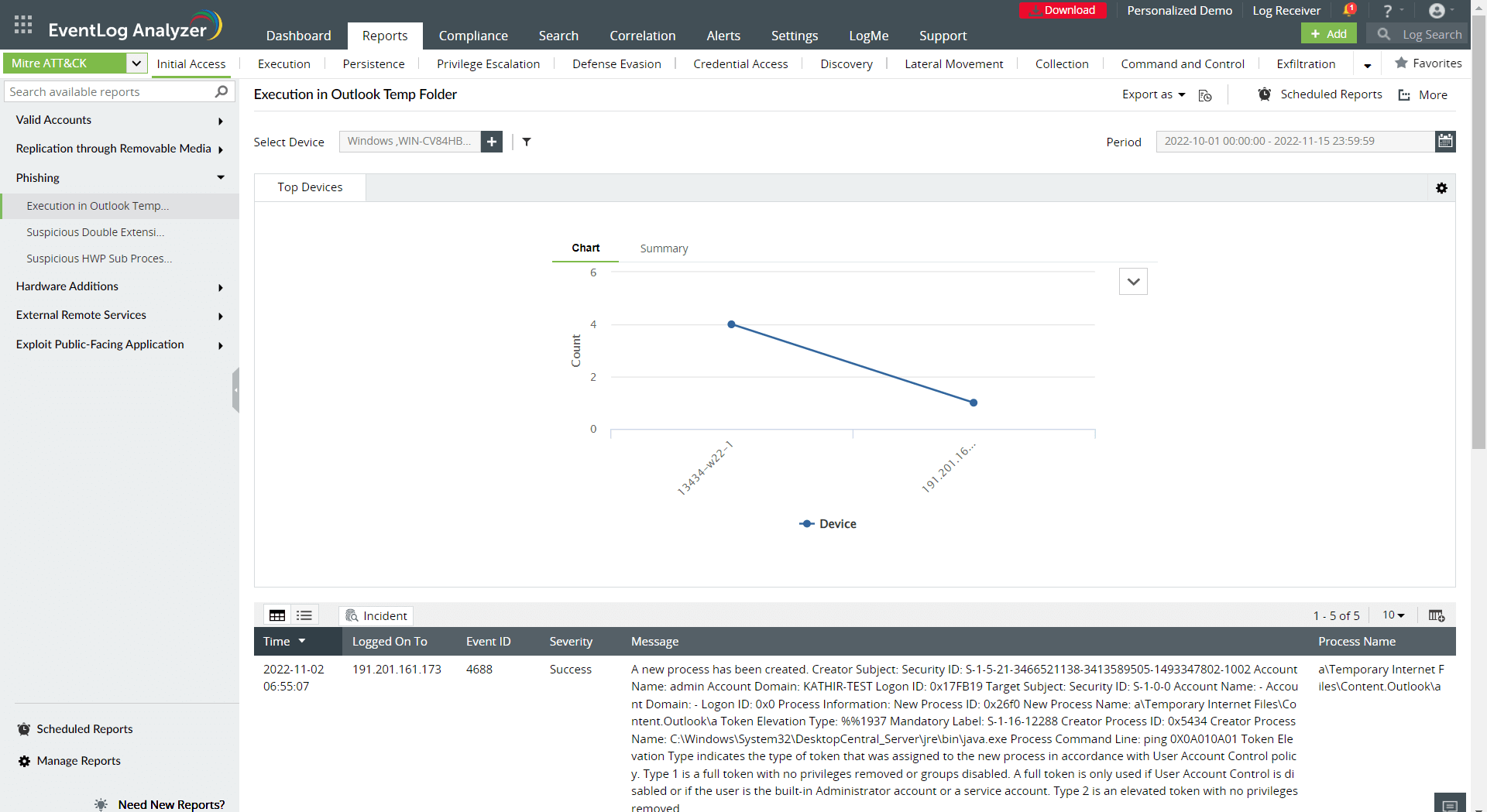The width and height of the screenshot is (1487, 812).
Task: Open the Personalized Demo link
Action: (x=1180, y=11)
